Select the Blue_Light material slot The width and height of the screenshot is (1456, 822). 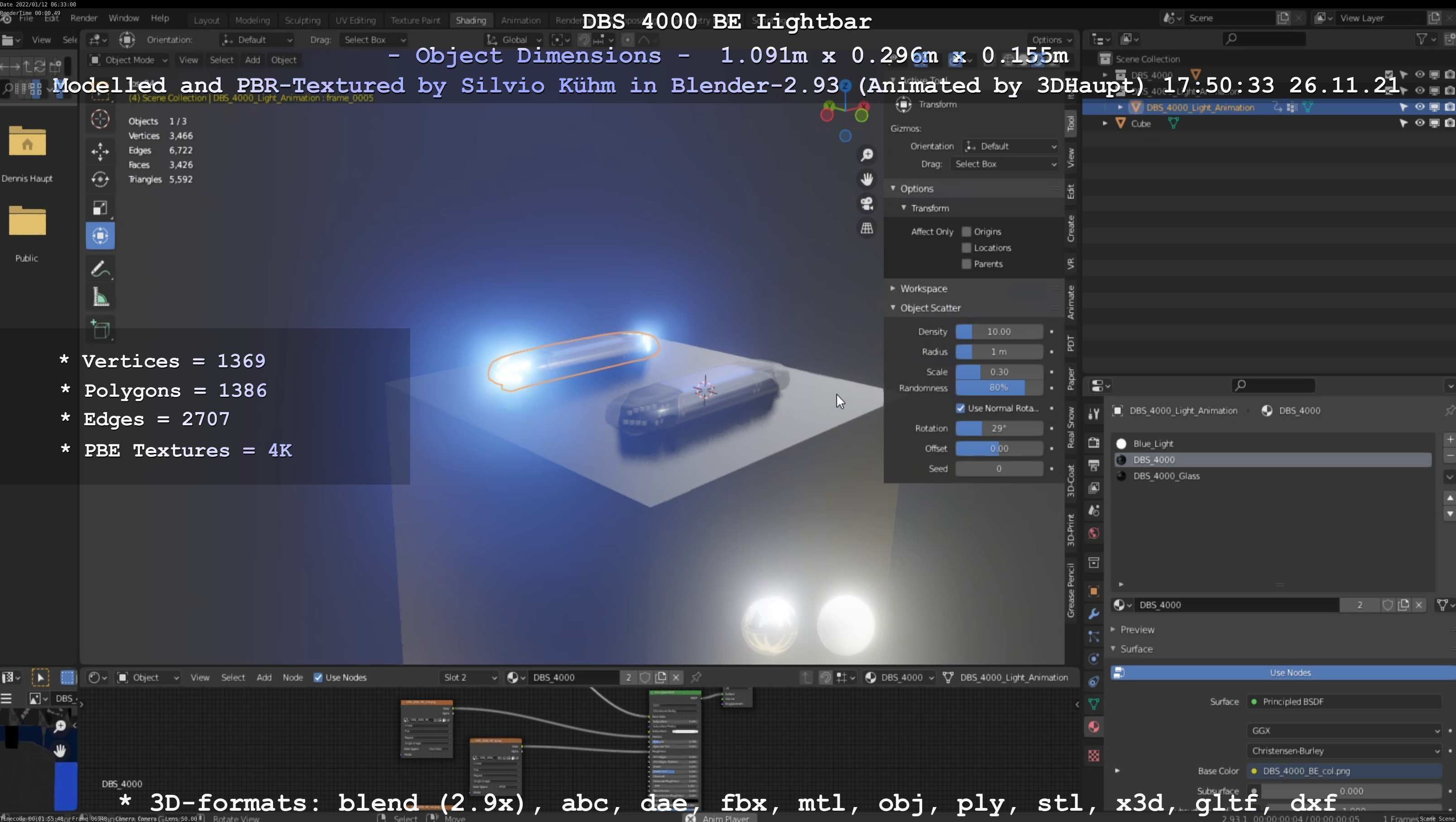(1272, 444)
